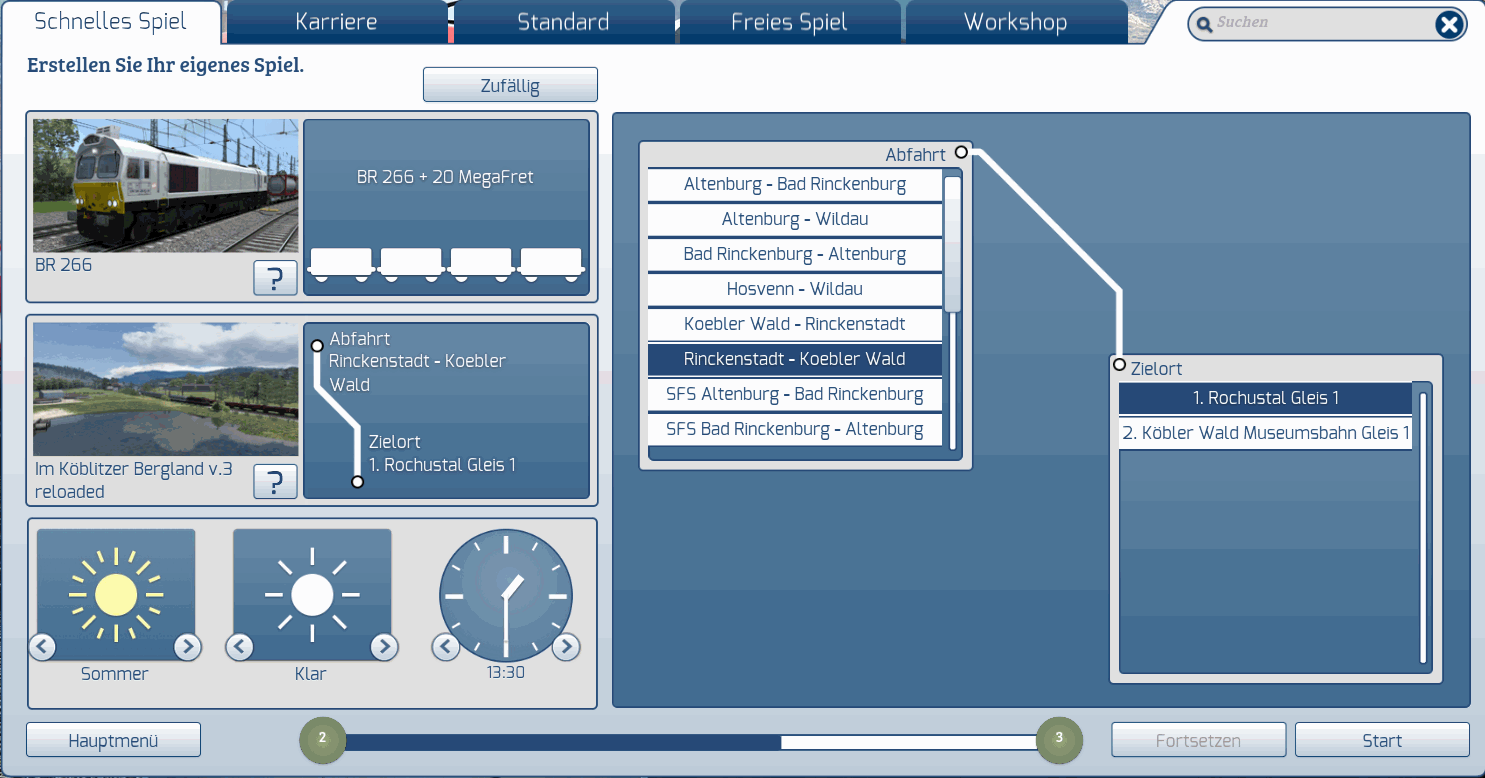The height and width of the screenshot is (778, 1485).
Task: Set clock later with right arrow
Action: (x=566, y=647)
